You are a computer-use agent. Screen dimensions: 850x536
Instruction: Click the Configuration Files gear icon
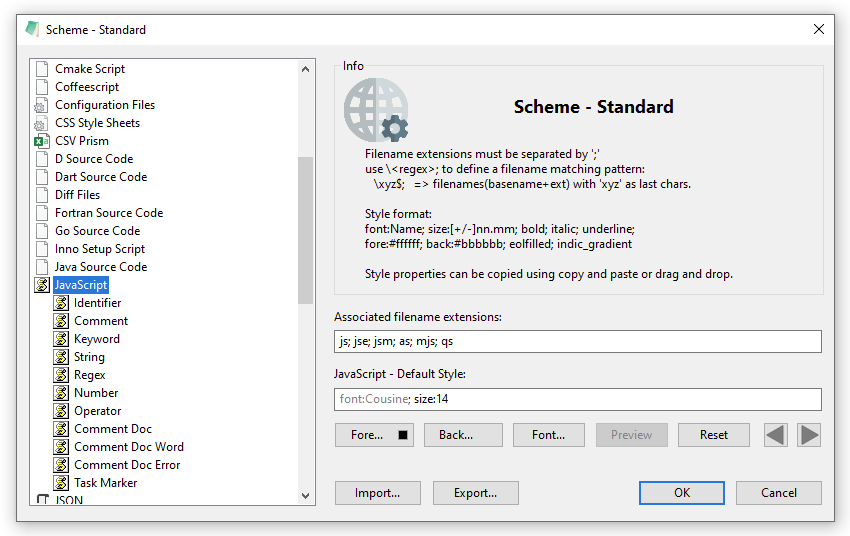(41, 105)
